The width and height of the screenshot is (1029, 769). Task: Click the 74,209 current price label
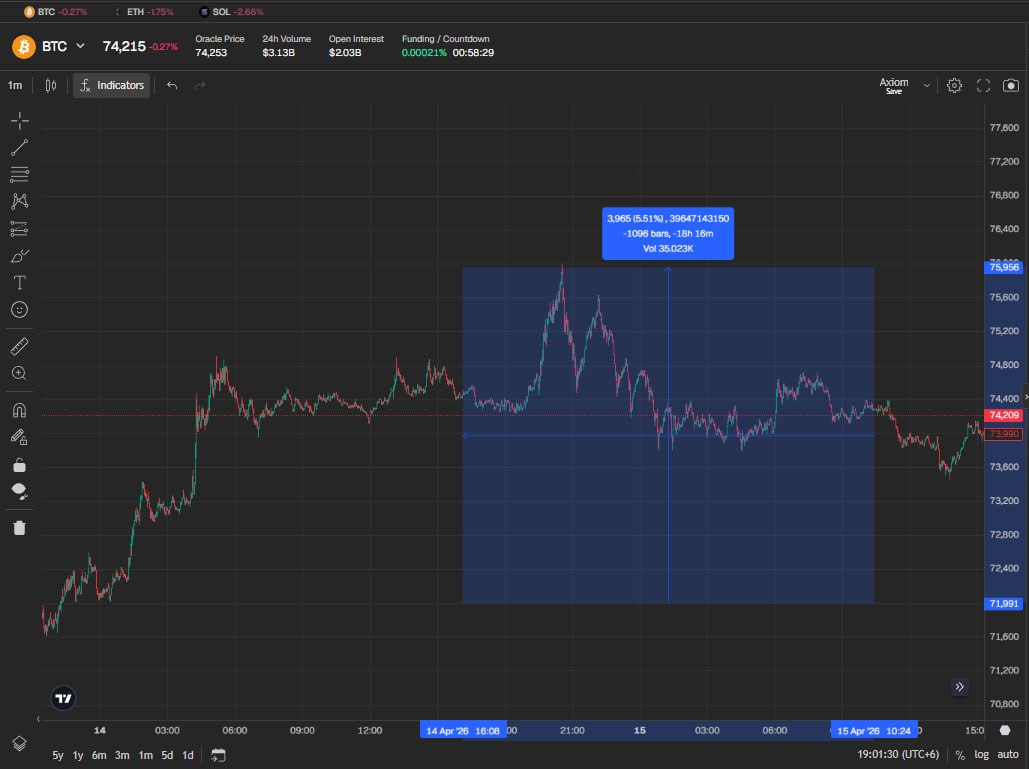(x=1003, y=415)
